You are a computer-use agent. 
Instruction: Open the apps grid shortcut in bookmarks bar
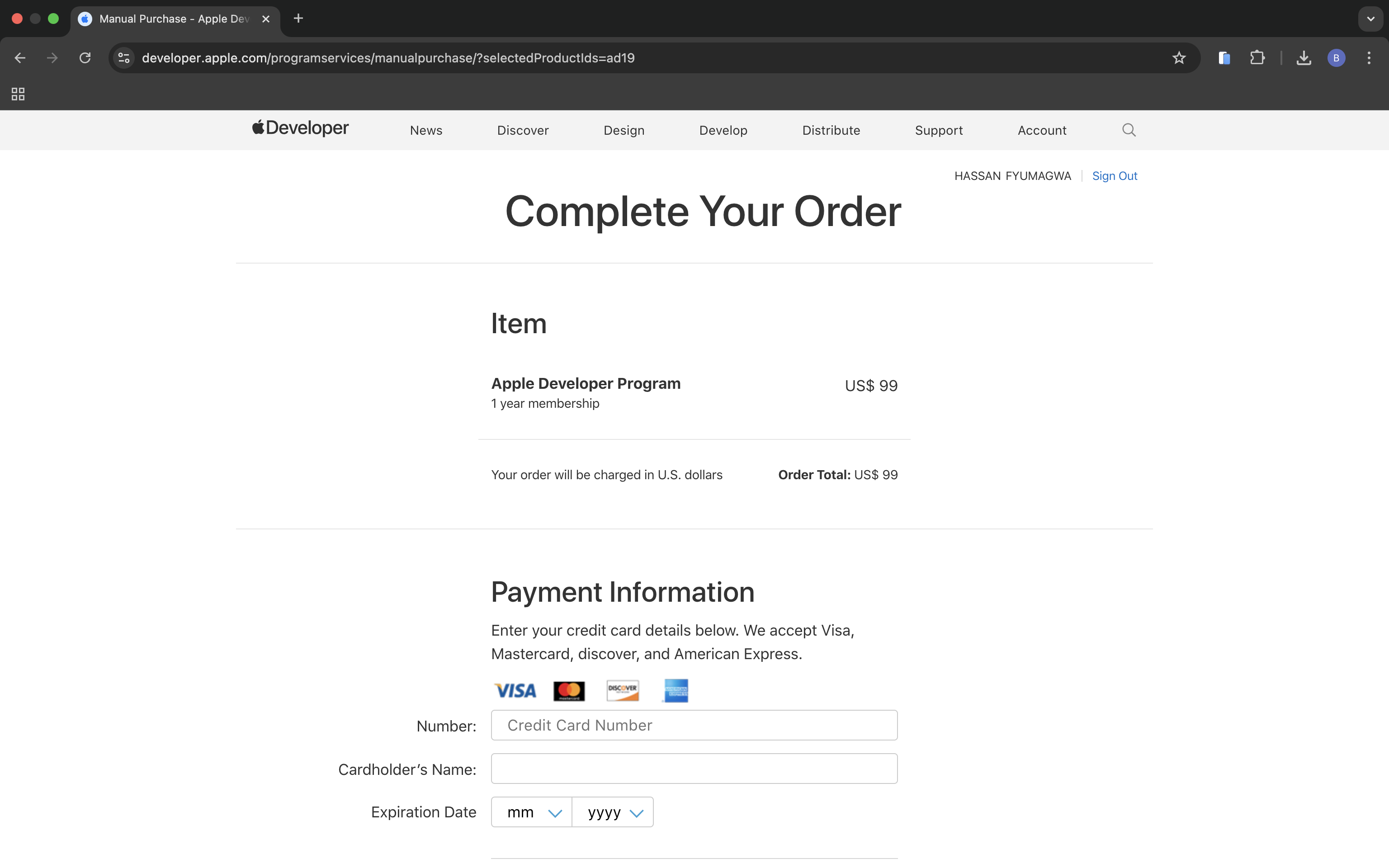click(19, 94)
